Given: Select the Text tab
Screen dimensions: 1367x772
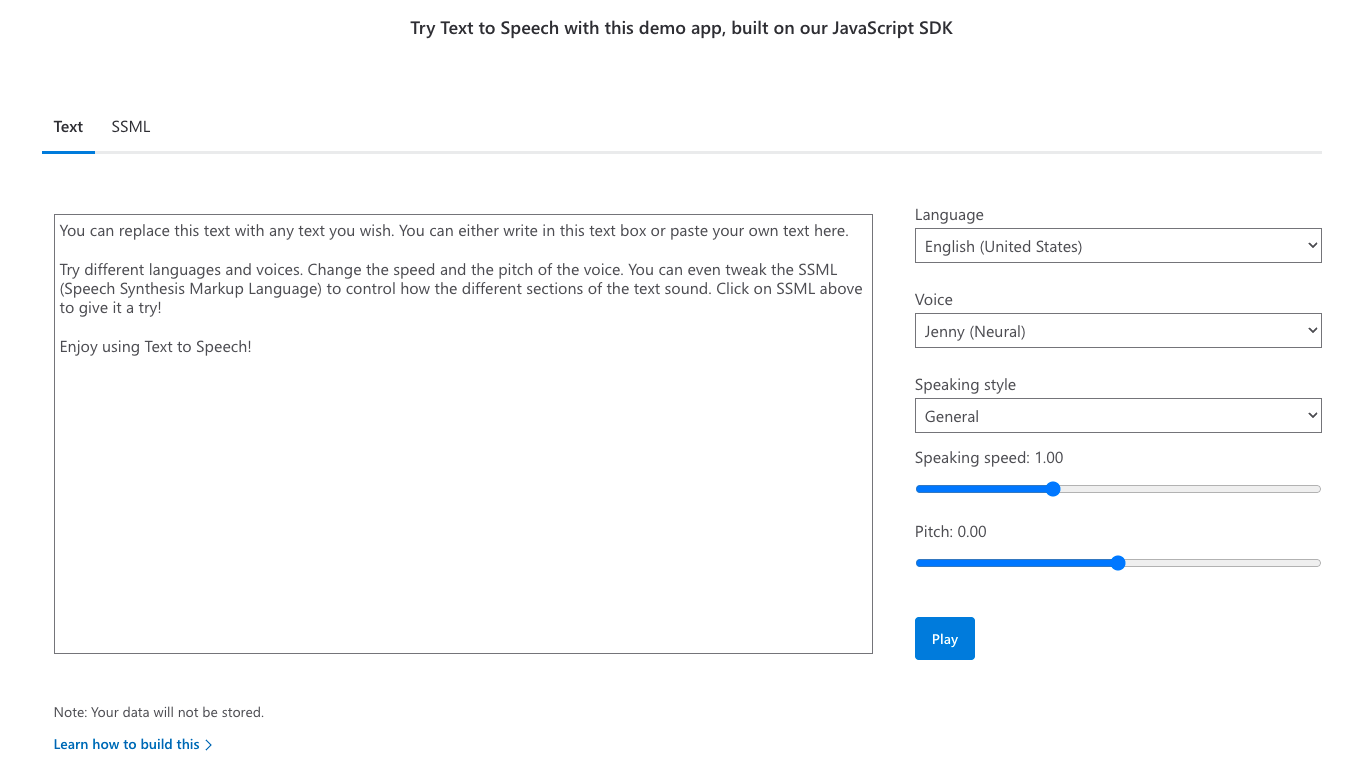Looking at the screenshot, I should pos(68,127).
